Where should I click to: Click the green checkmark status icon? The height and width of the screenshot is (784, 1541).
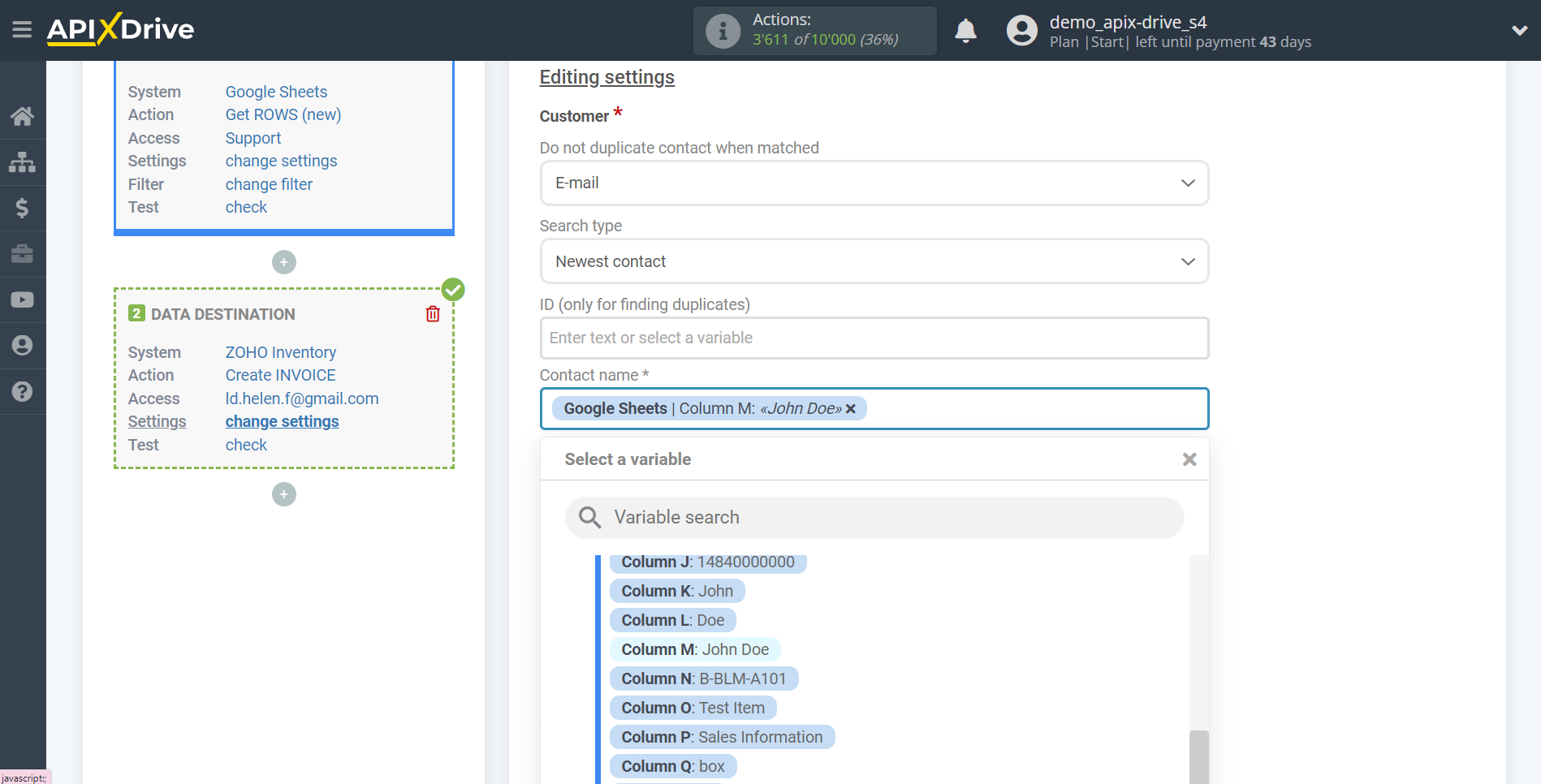click(453, 290)
